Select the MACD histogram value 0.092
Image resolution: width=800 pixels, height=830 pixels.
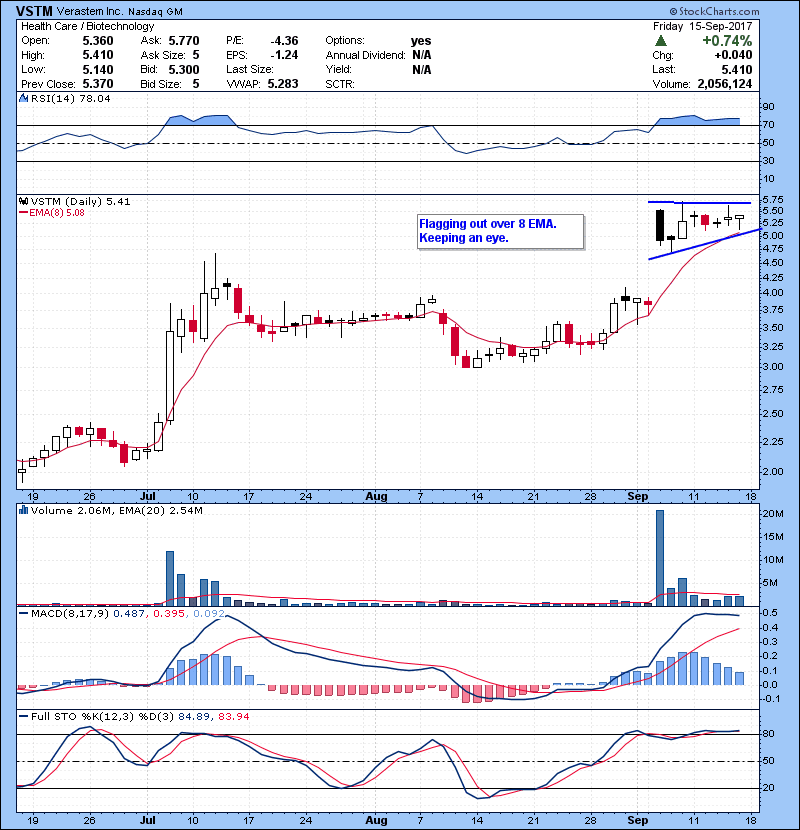tap(209, 614)
